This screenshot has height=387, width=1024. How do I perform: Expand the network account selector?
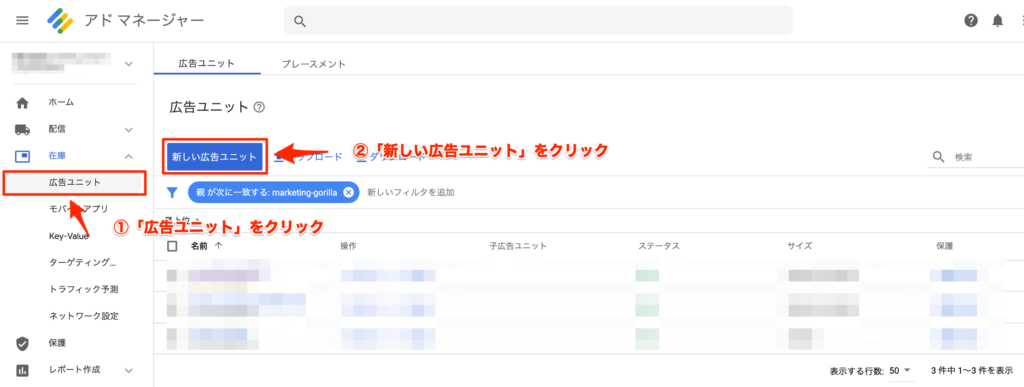(x=129, y=63)
